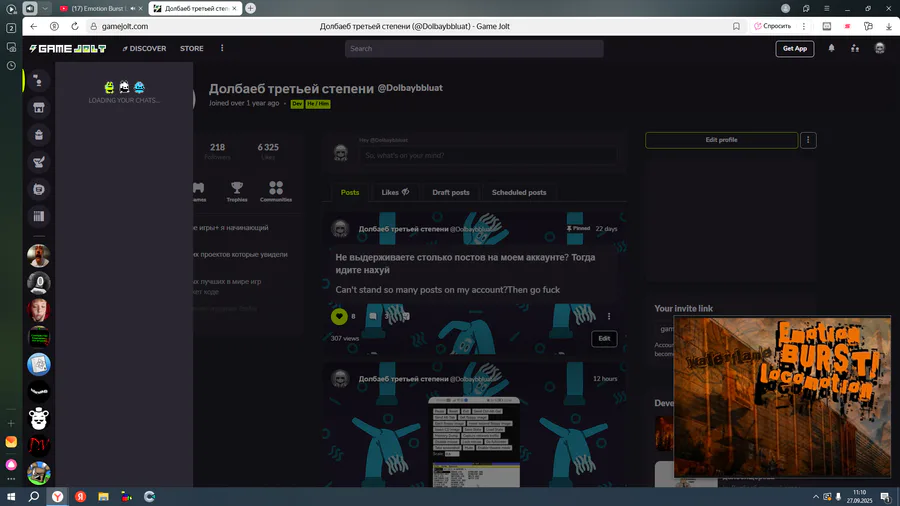Screen dimensions: 900x506
Task: Add a panel with the browser sidebar plus icon
Action: click(11, 423)
